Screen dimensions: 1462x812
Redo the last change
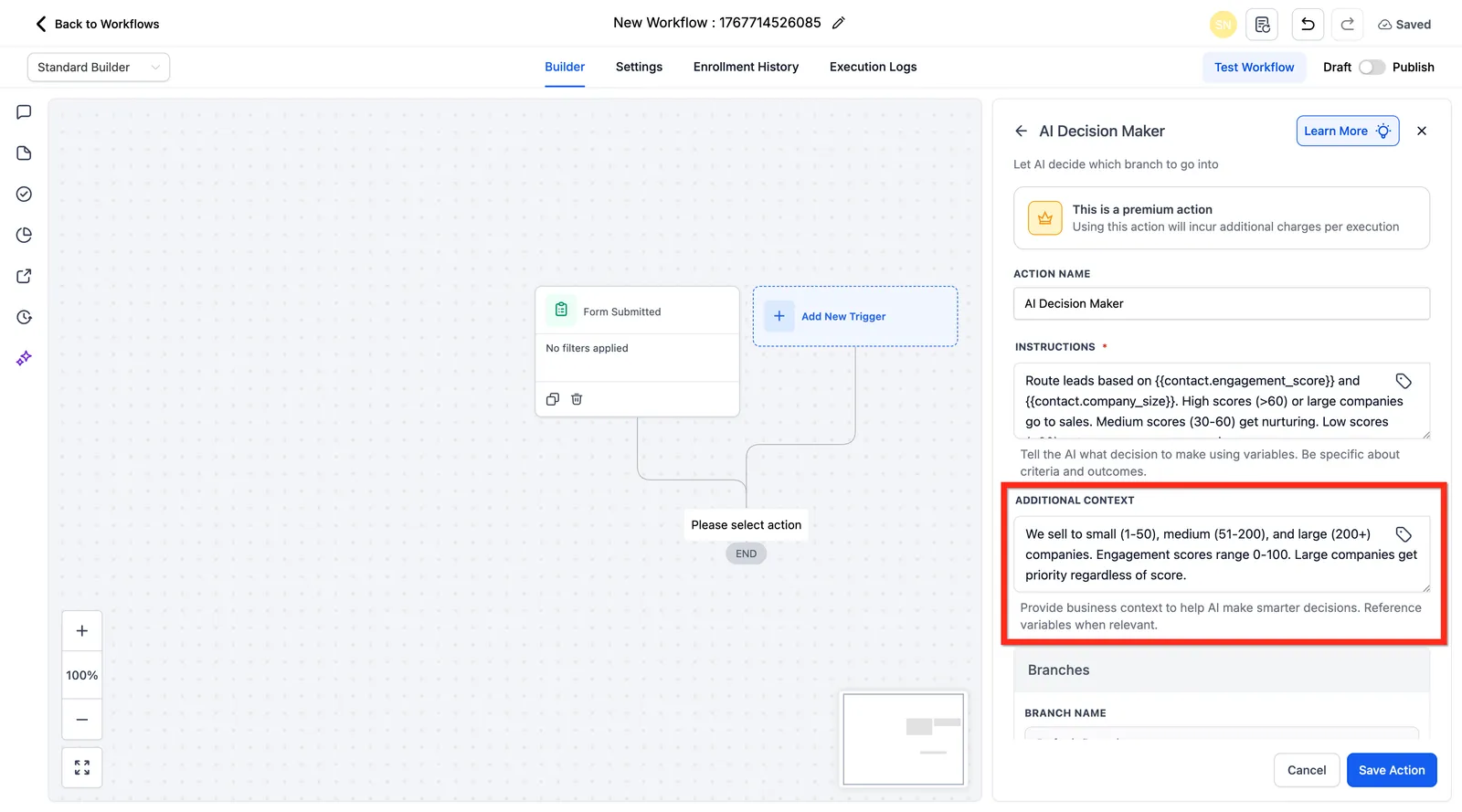pyautogui.click(x=1347, y=25)
